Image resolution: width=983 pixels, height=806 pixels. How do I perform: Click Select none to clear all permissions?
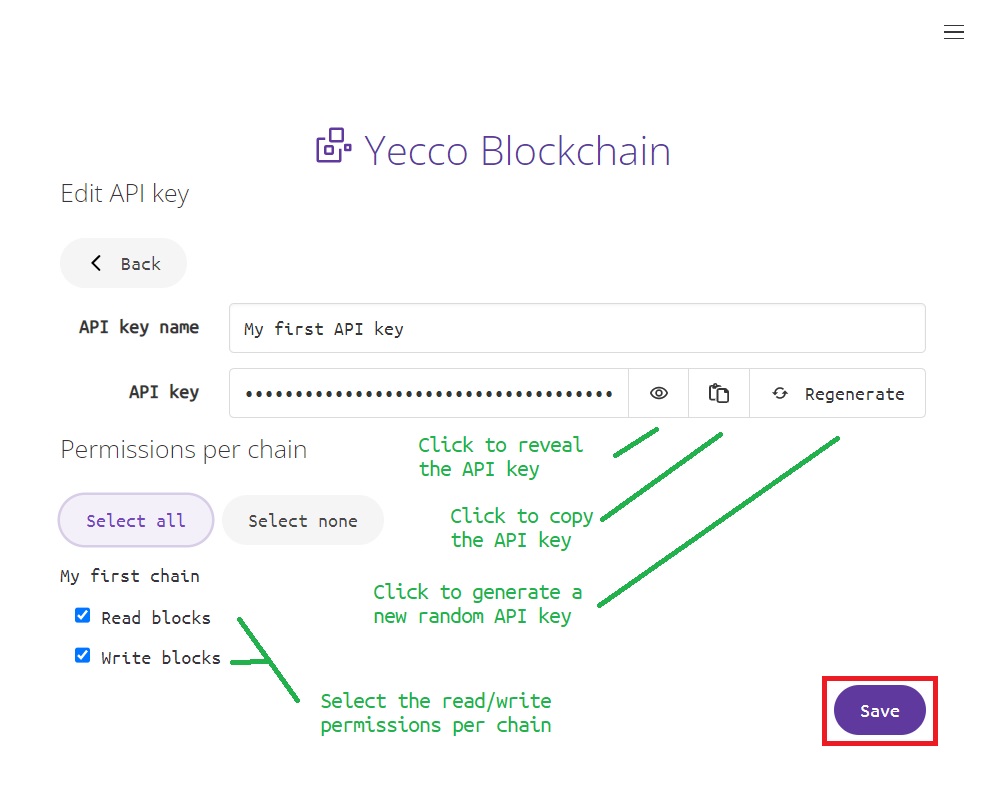tap(303, 520)
